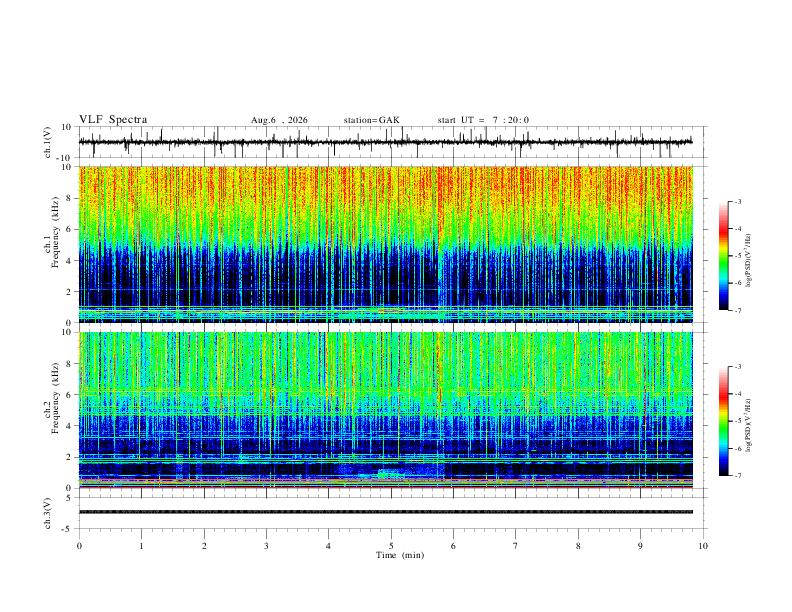Click the Time (min) axis label

[x=400, y=555]
